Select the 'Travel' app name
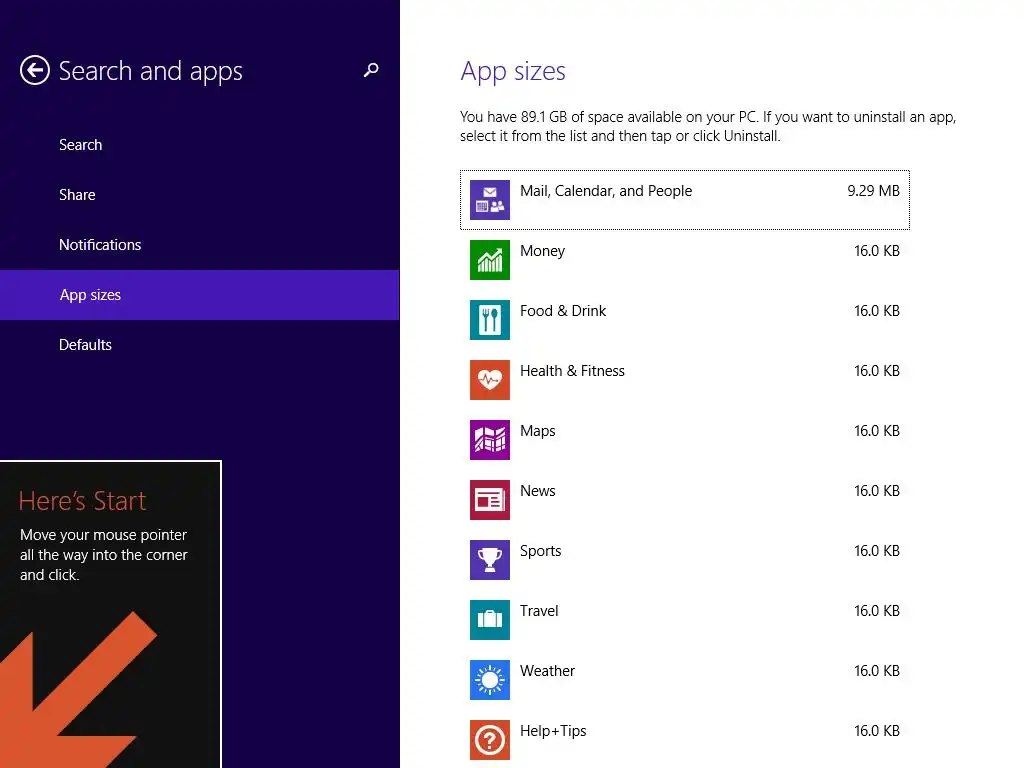1024x768 pixels. coord(539,611)
